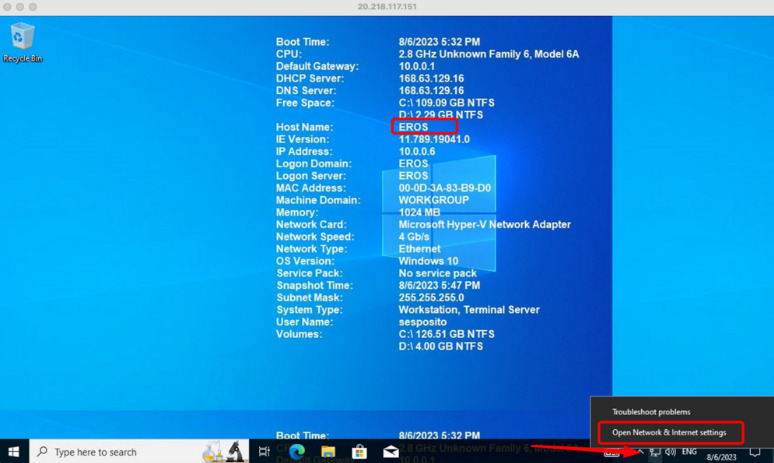Click the volume speaker tray icon

coord(670,452)
